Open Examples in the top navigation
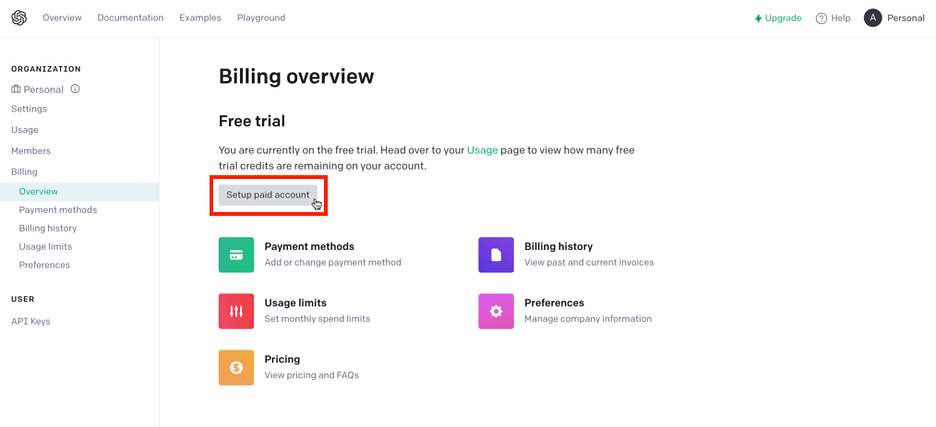 200,18
